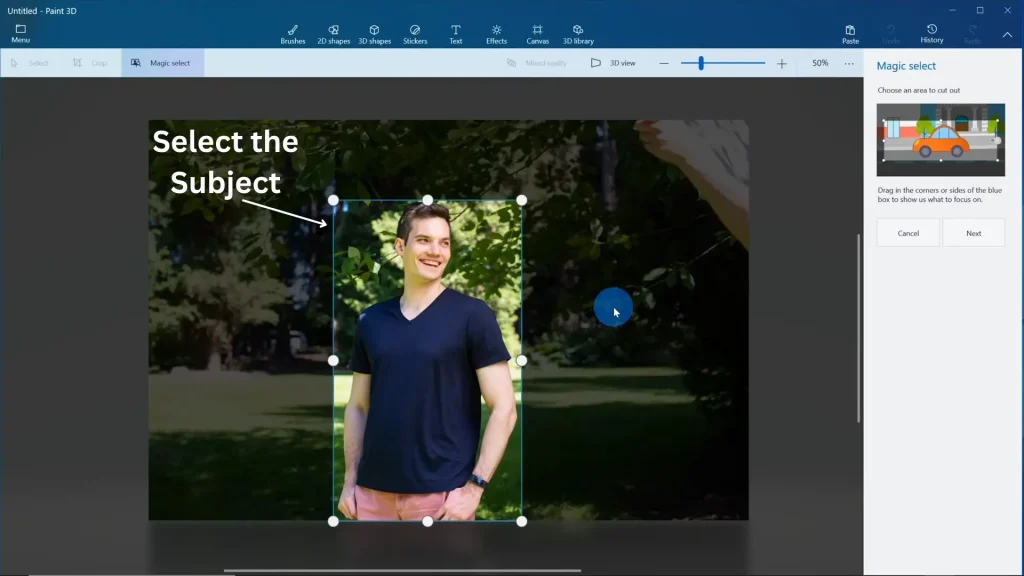Click the Cancel button
Viewport: 1024px width, 576px height.
908,233
